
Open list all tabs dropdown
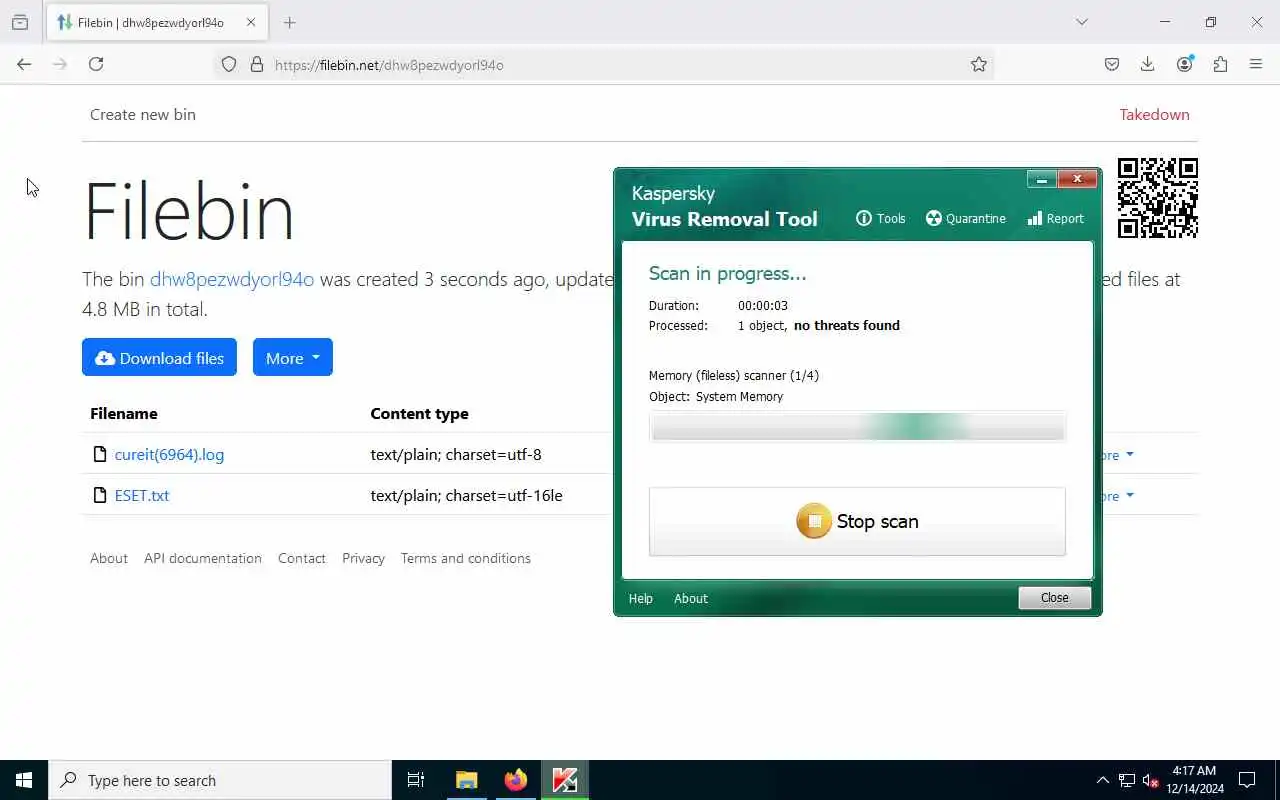tap(1082, 22)
